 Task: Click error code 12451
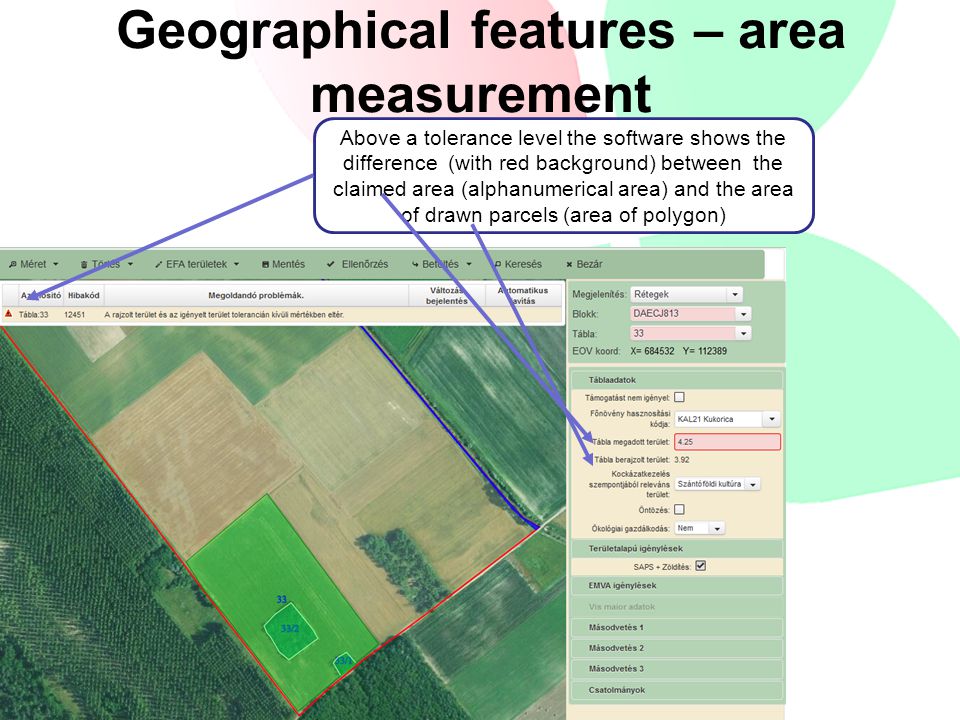pyautogui.click(x=75, y=315)
